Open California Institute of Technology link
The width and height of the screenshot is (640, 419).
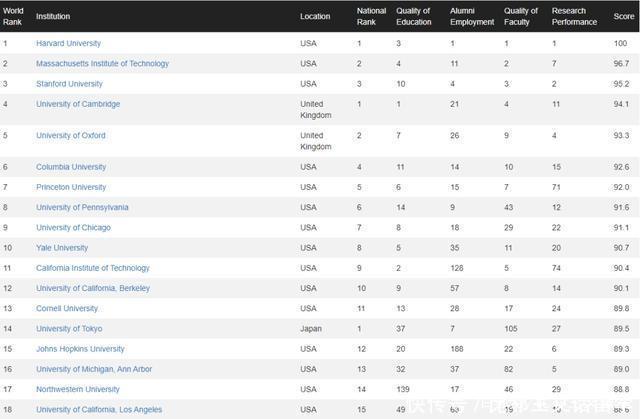[93, 268]
